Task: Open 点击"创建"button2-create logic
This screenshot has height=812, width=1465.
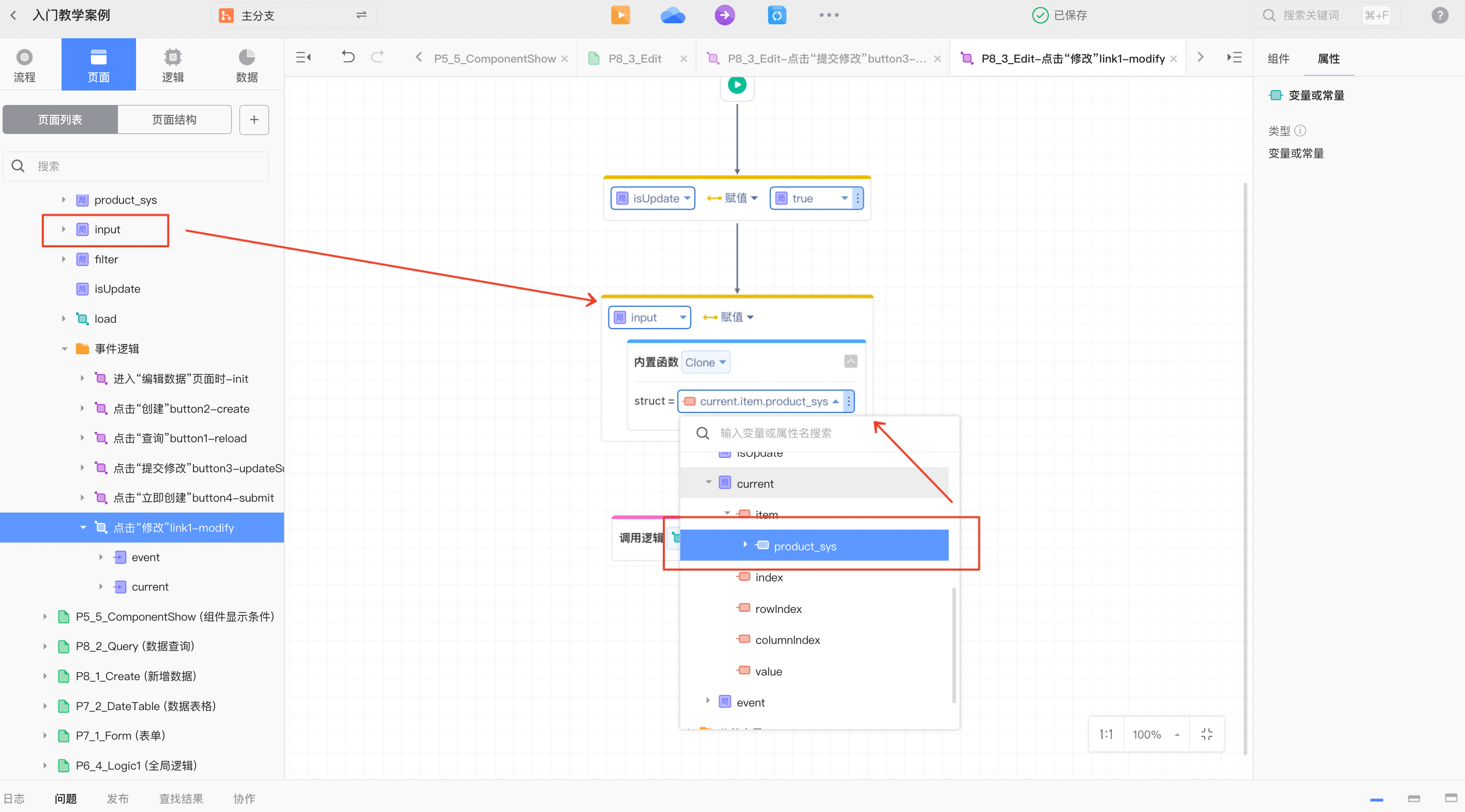Action: pyautogui.click(x=181, y=408)
